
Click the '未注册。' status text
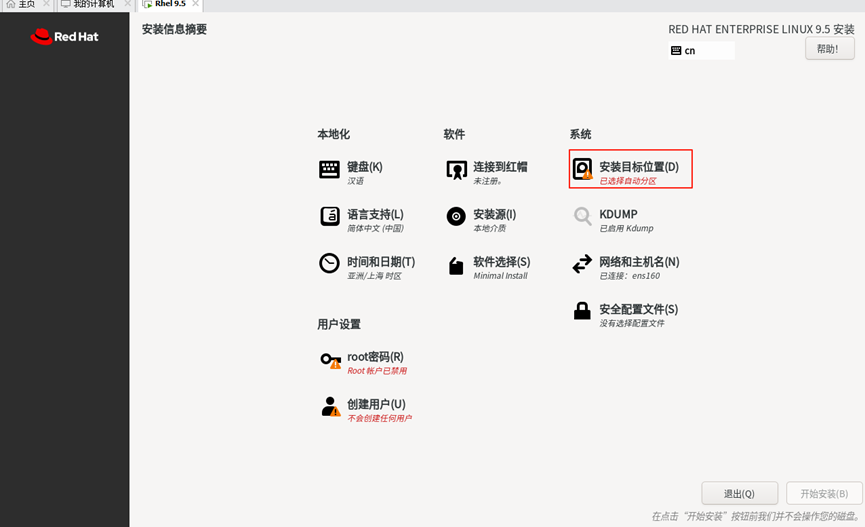[488, 181]
